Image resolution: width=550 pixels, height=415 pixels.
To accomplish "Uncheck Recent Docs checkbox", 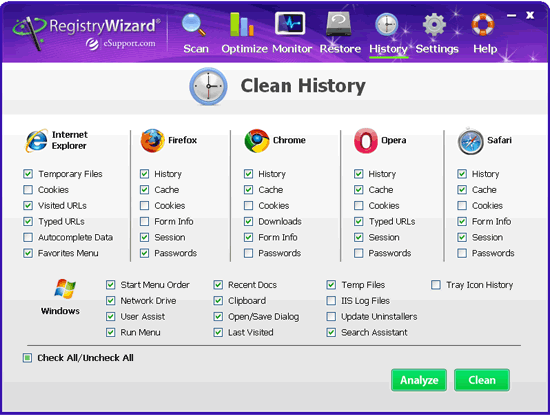I will click(218, 285).
